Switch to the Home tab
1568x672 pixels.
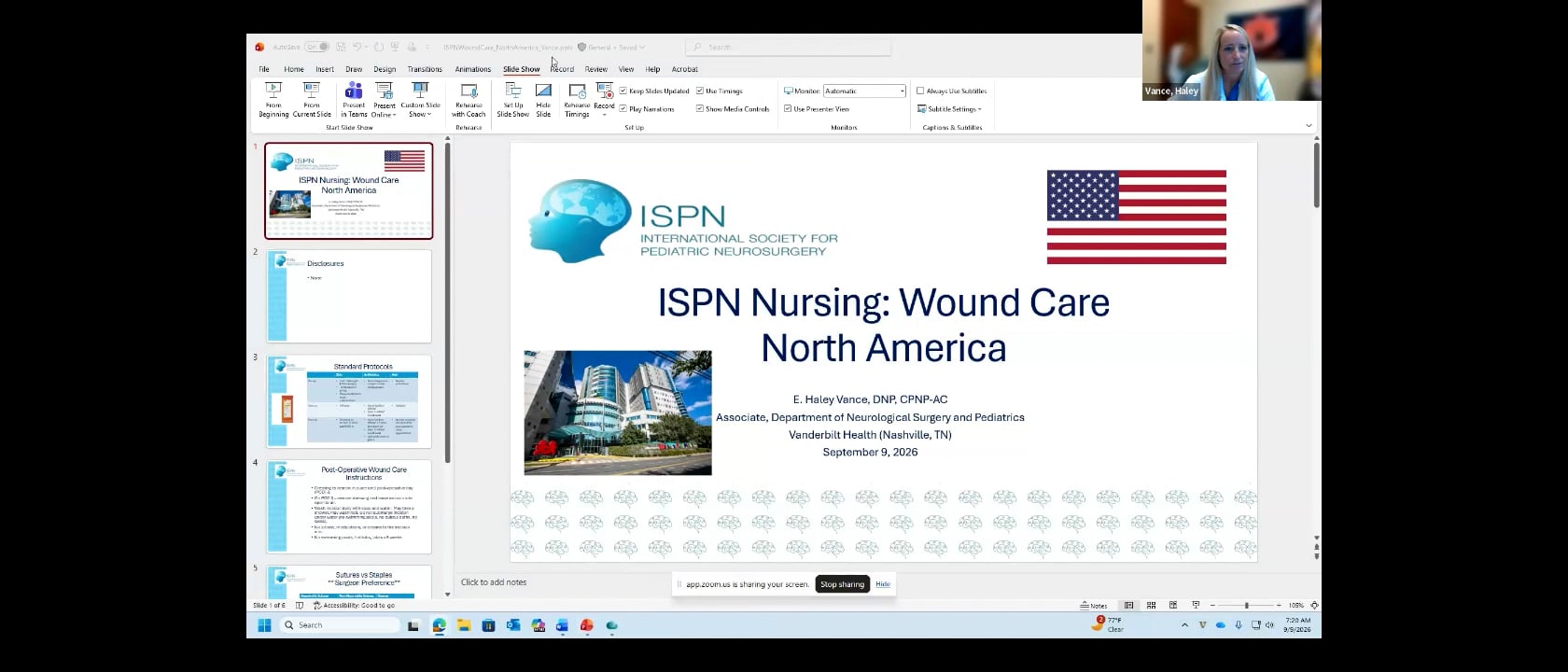pyautogui.click(x=294, y=69)
